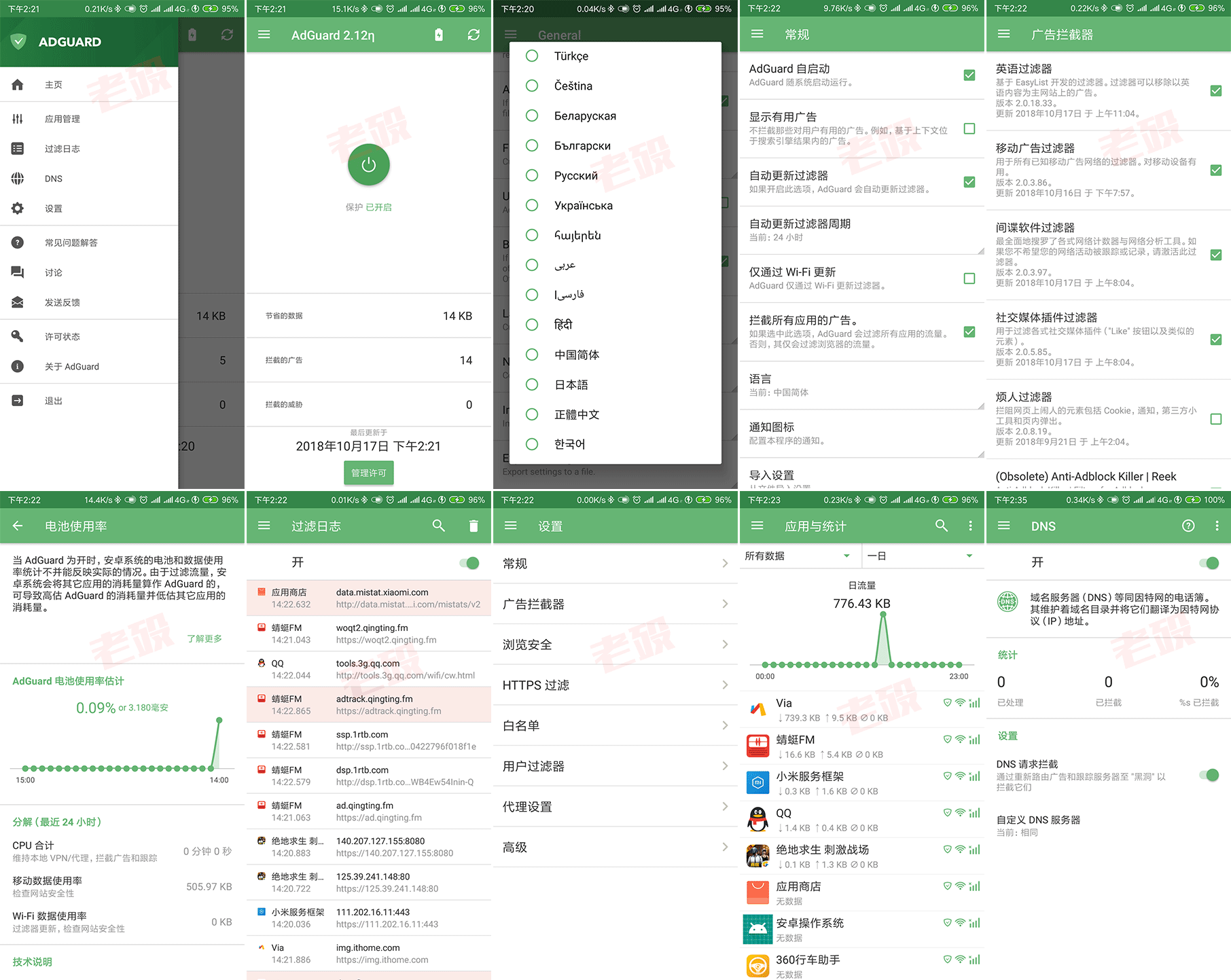
Task: Open the 主页 home item in sidebar
Action: (89, 85)
